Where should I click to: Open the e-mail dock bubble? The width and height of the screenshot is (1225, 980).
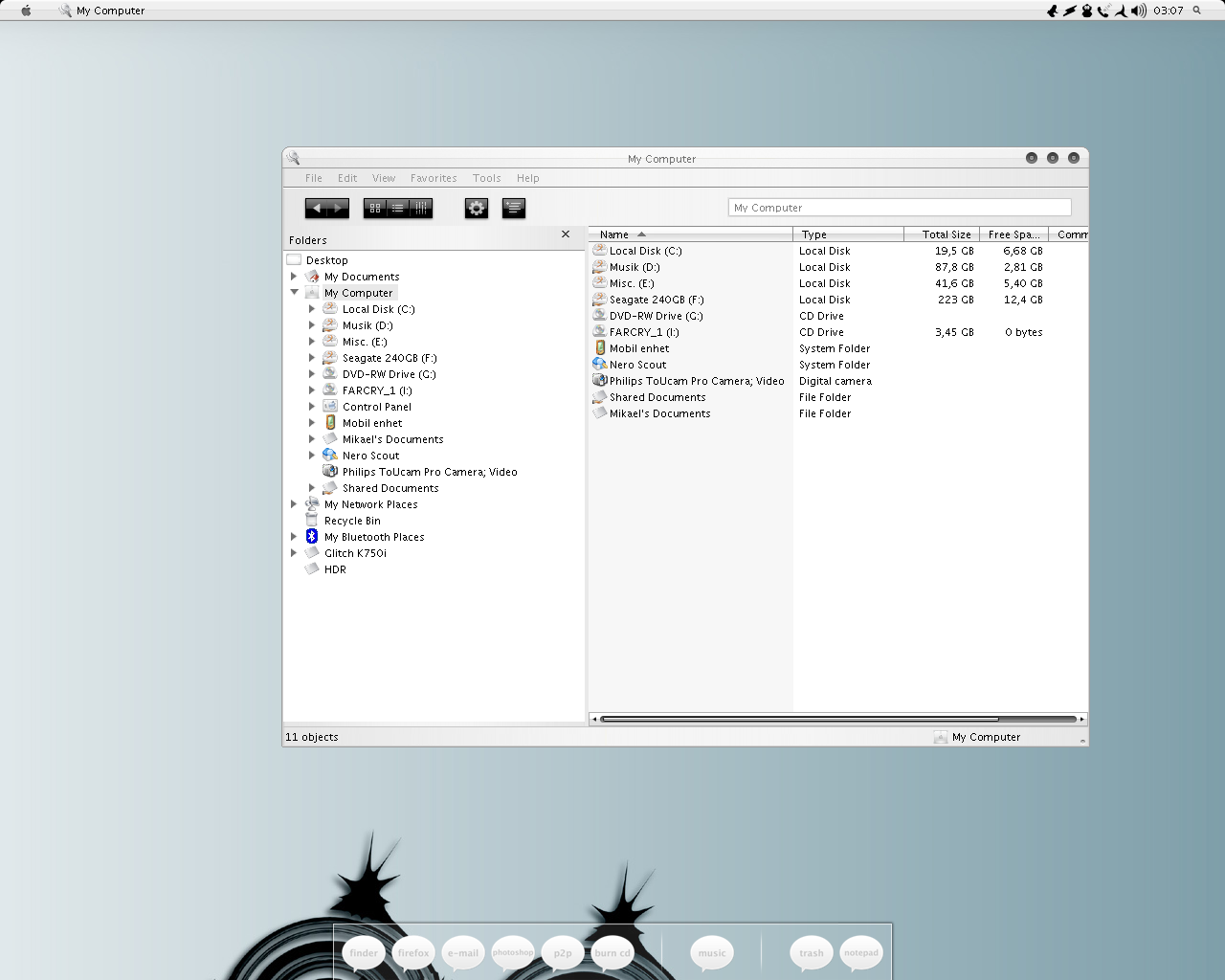[x=463, y=952]
